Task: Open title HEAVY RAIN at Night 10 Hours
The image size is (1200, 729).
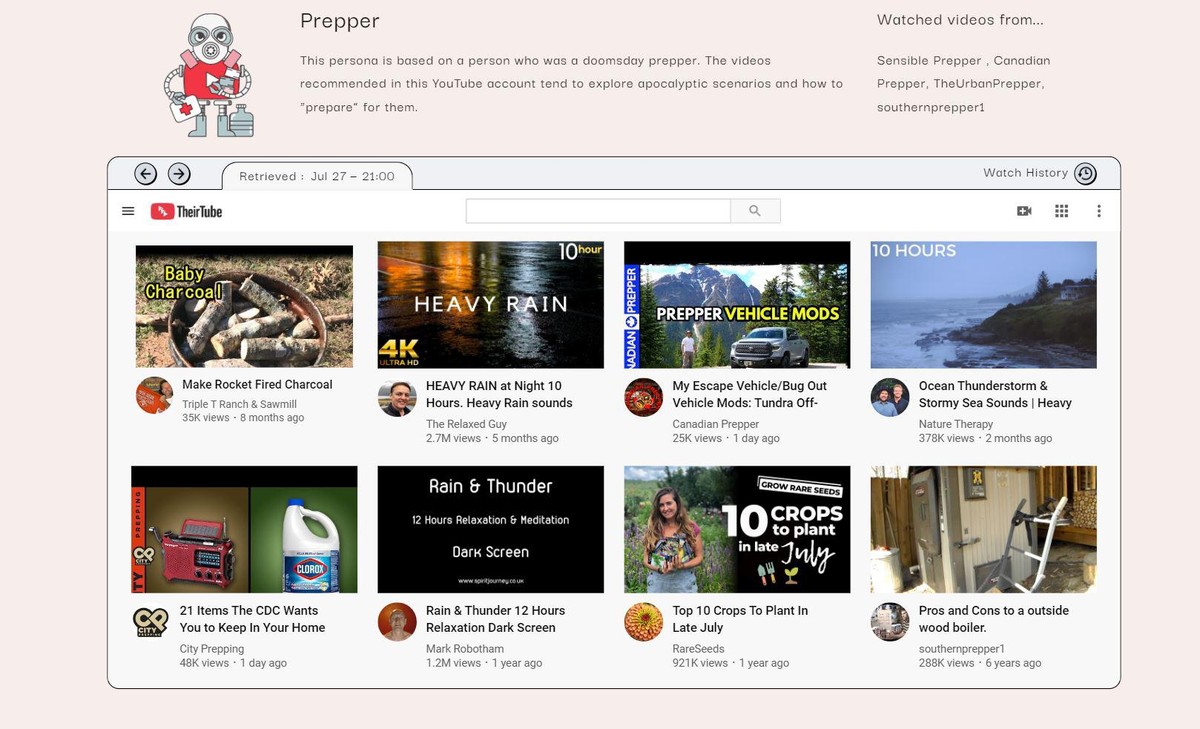Action: click(499, 394)
